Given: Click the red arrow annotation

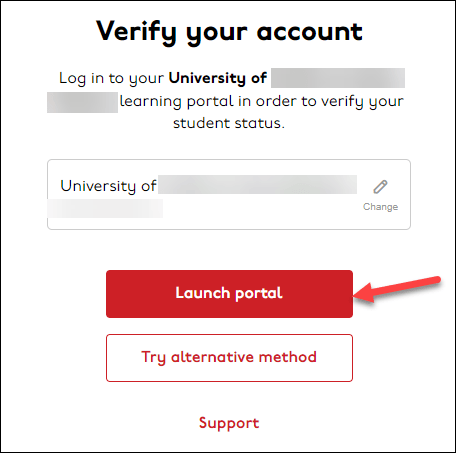Looking at the screenshot, I should [397, 289].
